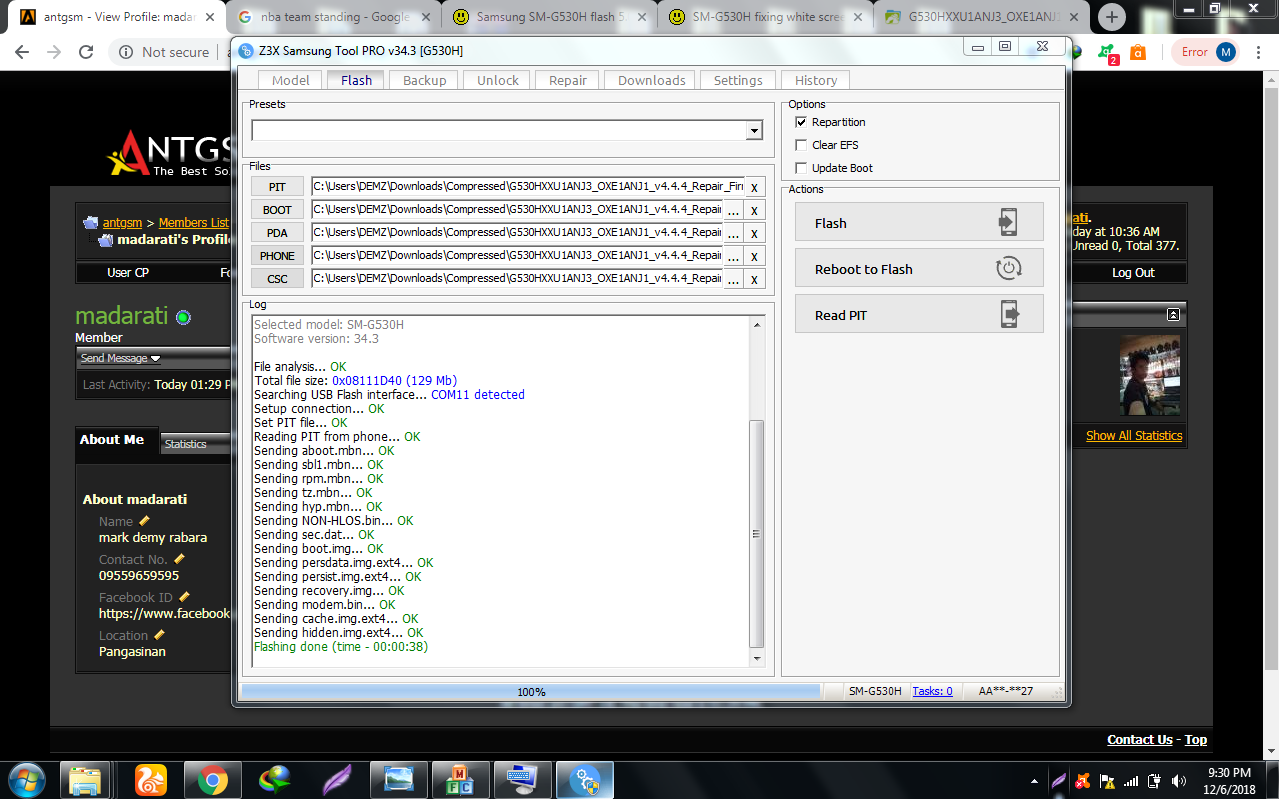The image size is (1279, 799).
Task: Open Chrome's three-dot menu
Action: (1259, 52)
